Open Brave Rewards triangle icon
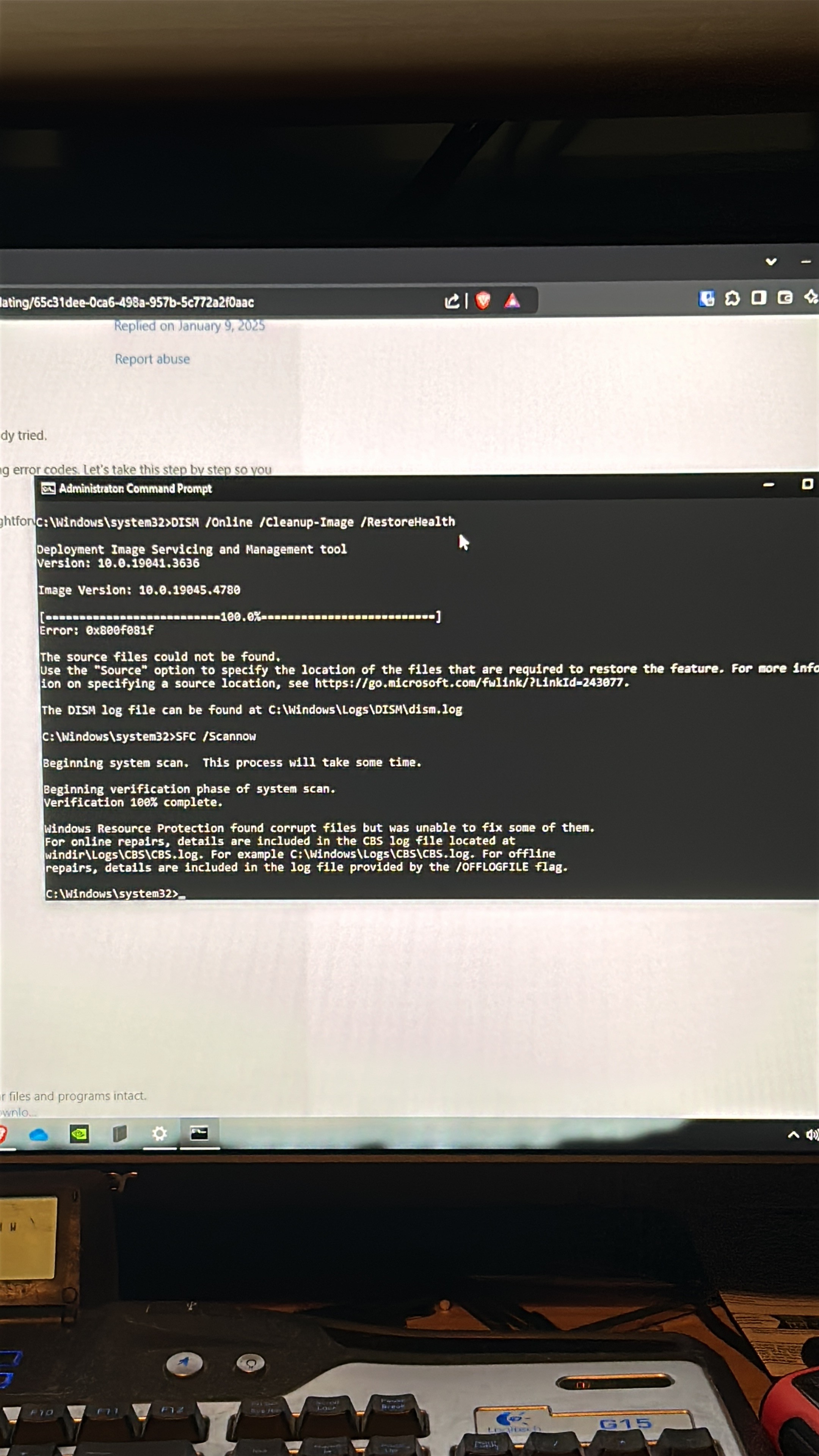Image resolution: width=819 pixels, height=1456 pixels. pos(512,301)
